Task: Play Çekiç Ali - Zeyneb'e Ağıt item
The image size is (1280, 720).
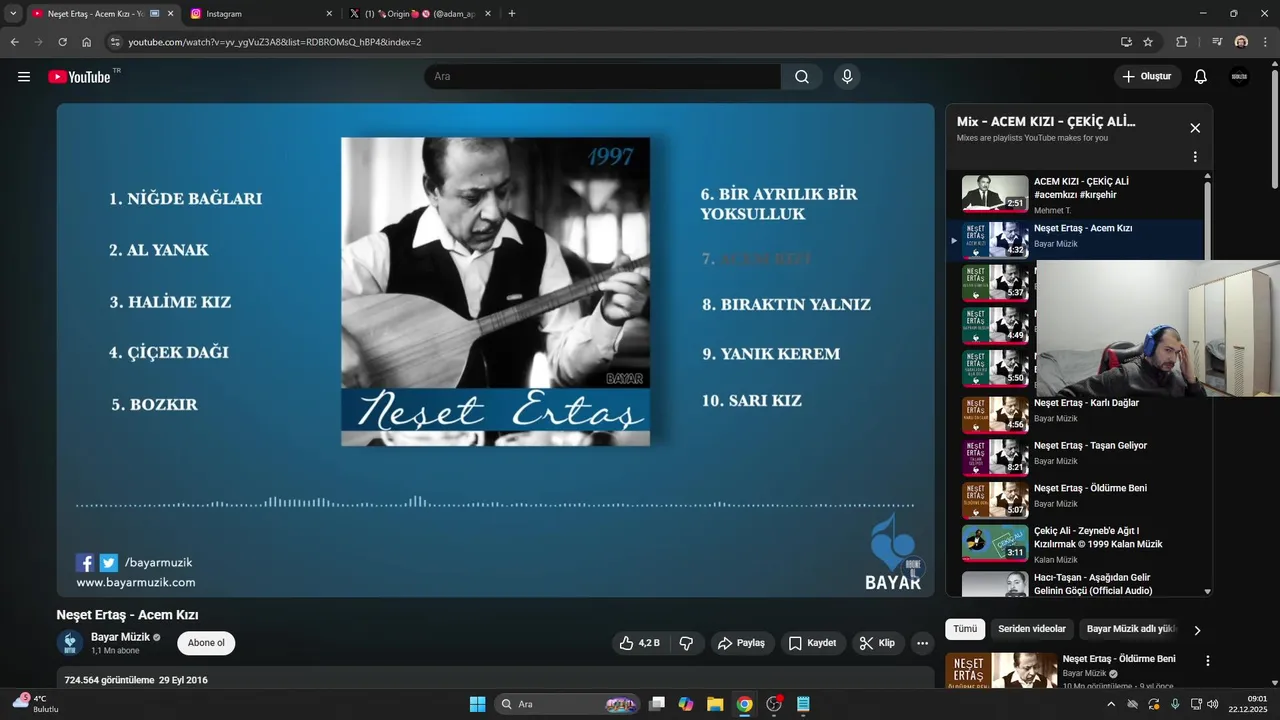Action: point(1075,543)
